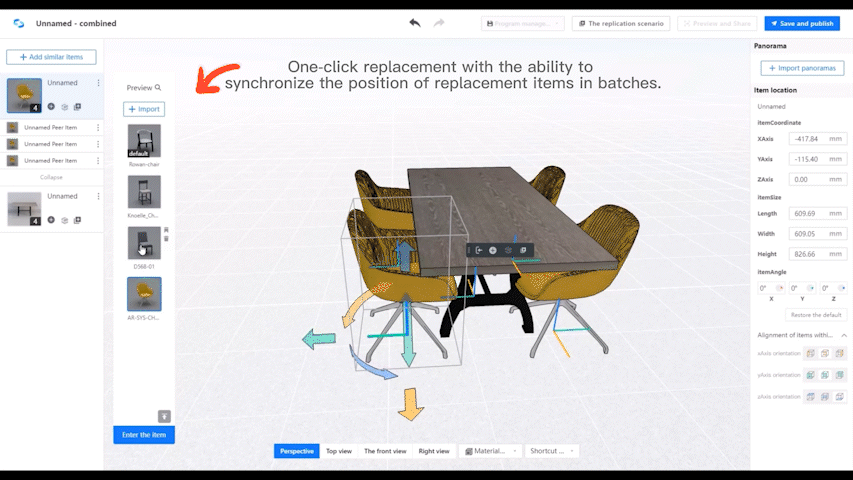Screen dimensions: 853x480
Task: Click the delete trash icon beside D568-01
Action: coord(166,239)
